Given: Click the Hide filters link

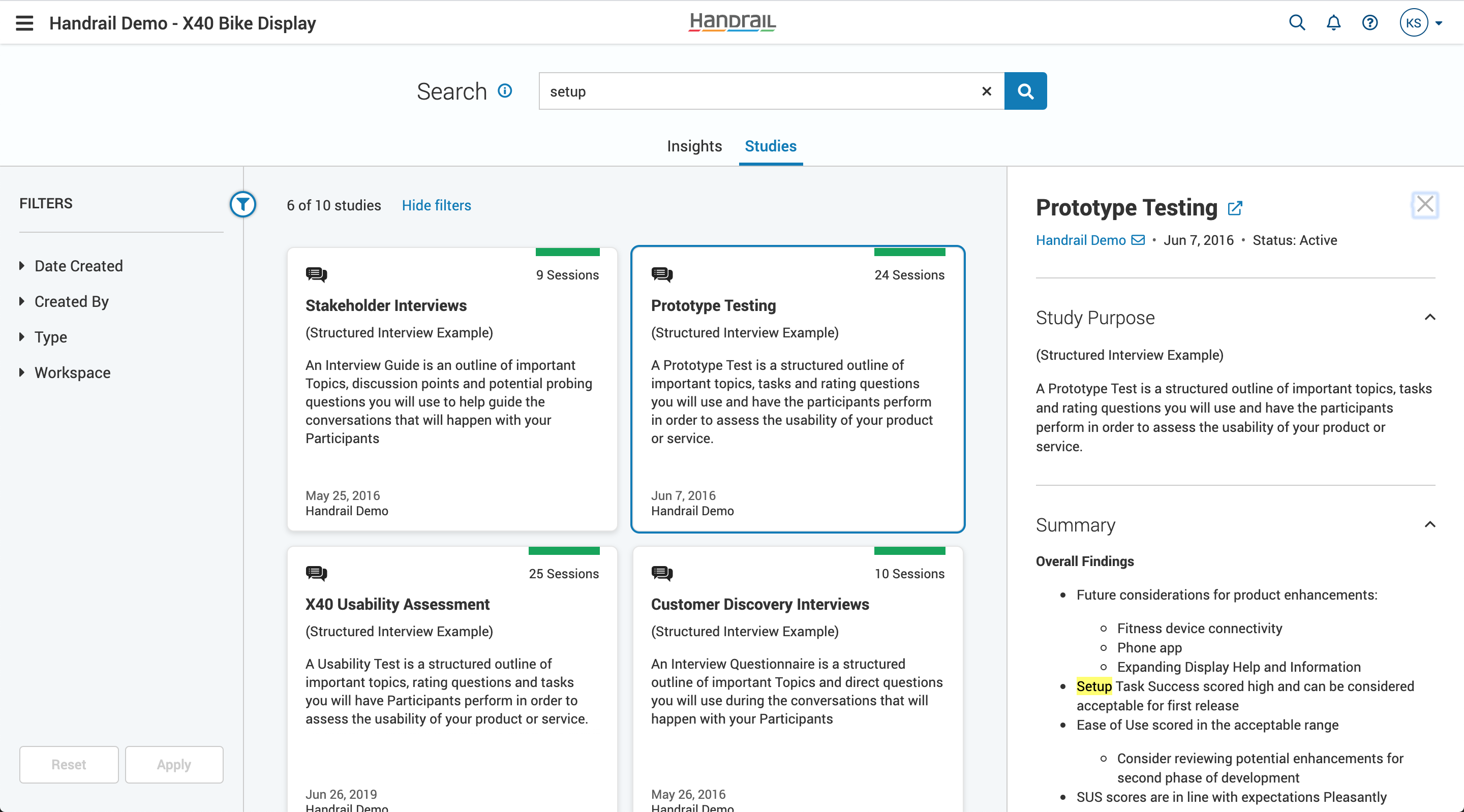Looking at the screenshot, I should (437, 205).
